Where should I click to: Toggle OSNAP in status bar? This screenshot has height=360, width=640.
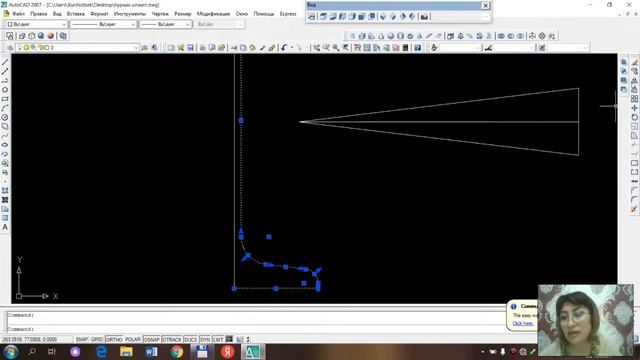(151, 340)
